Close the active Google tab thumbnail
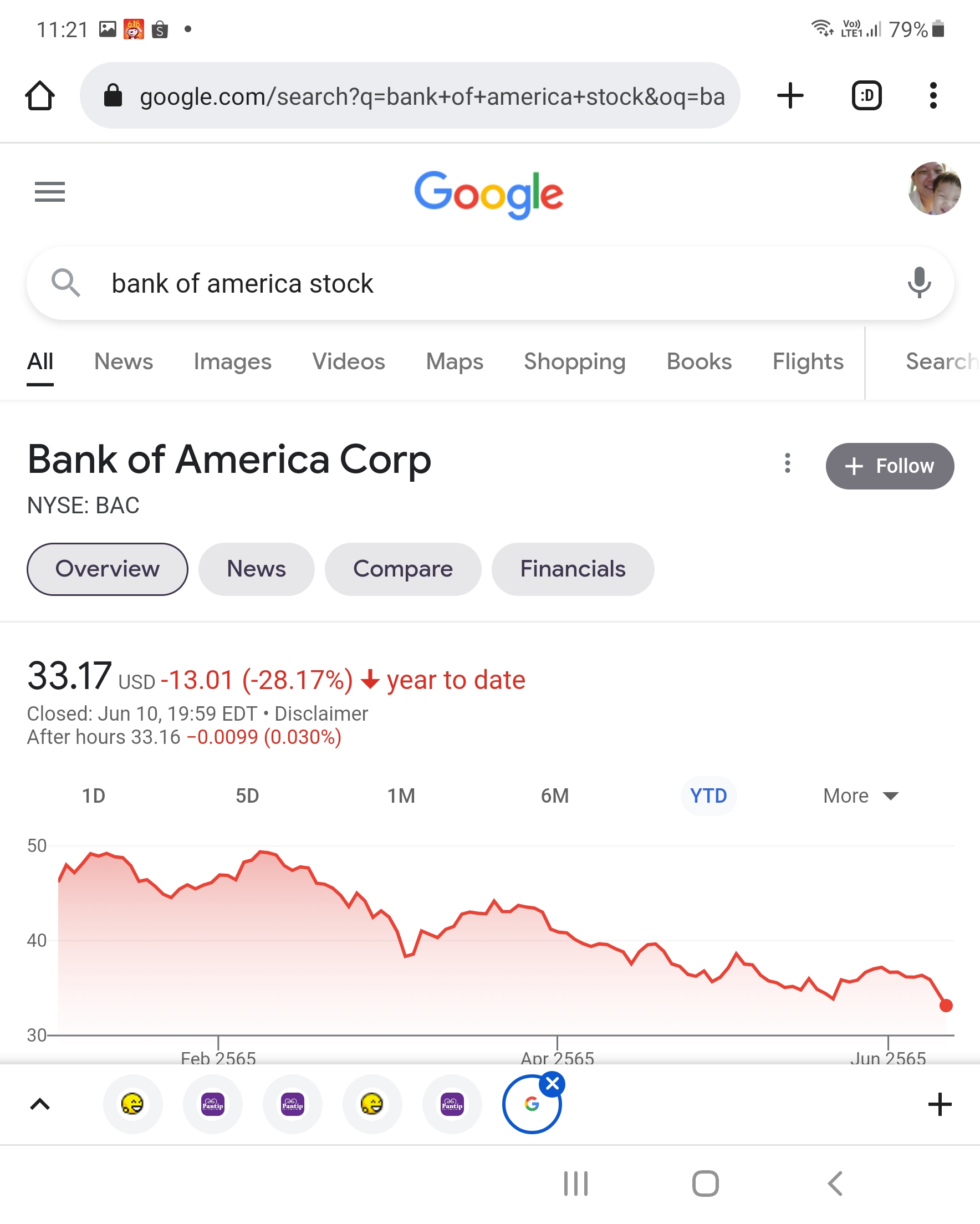Image resolution: width=980 pixels, height=1224 pixels. pos(553,1084)
